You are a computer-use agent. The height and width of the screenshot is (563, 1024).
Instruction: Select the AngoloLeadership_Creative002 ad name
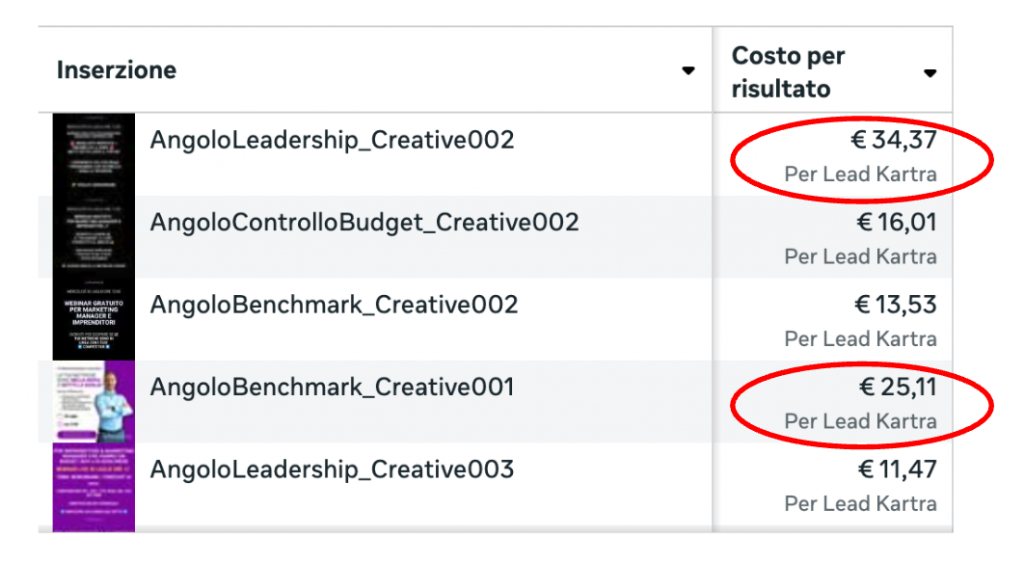pos(332,140)
